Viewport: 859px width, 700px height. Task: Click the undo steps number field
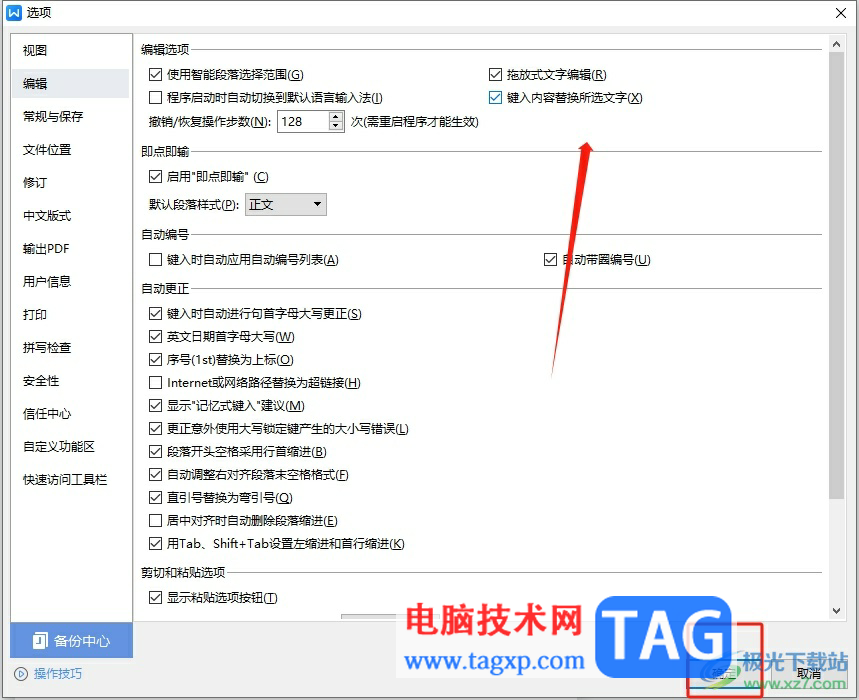304,122
